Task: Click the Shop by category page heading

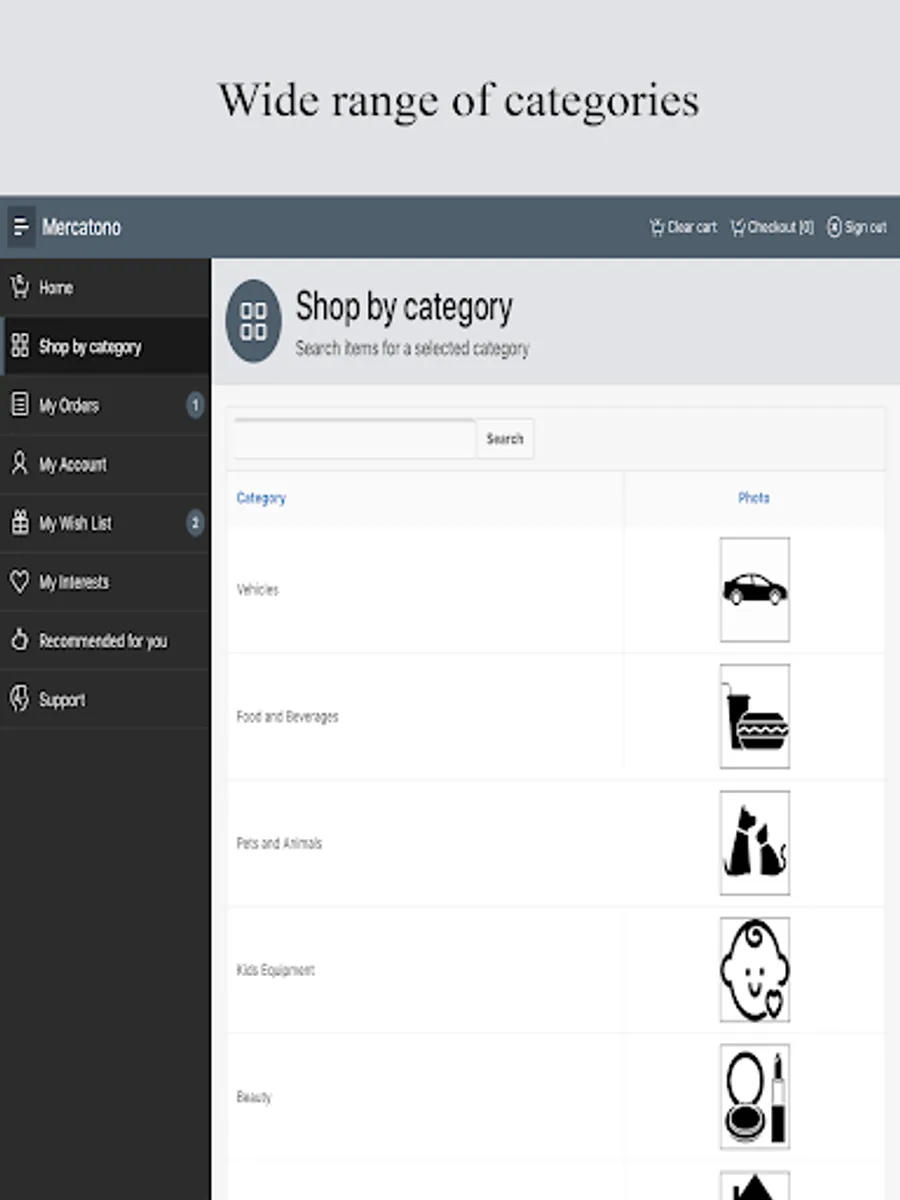Action: point(404,307)
